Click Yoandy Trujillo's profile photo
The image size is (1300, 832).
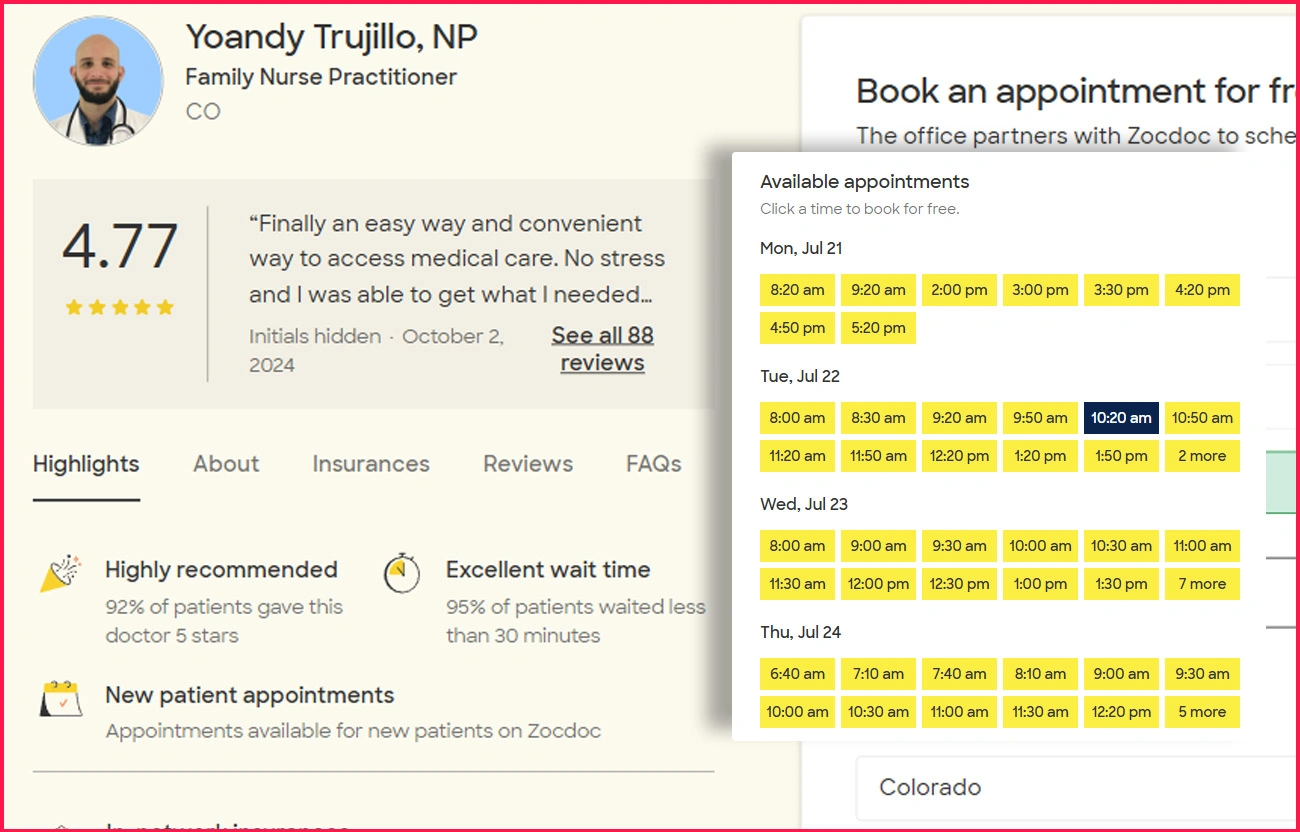pyautogui.click(x=98, y=80)
